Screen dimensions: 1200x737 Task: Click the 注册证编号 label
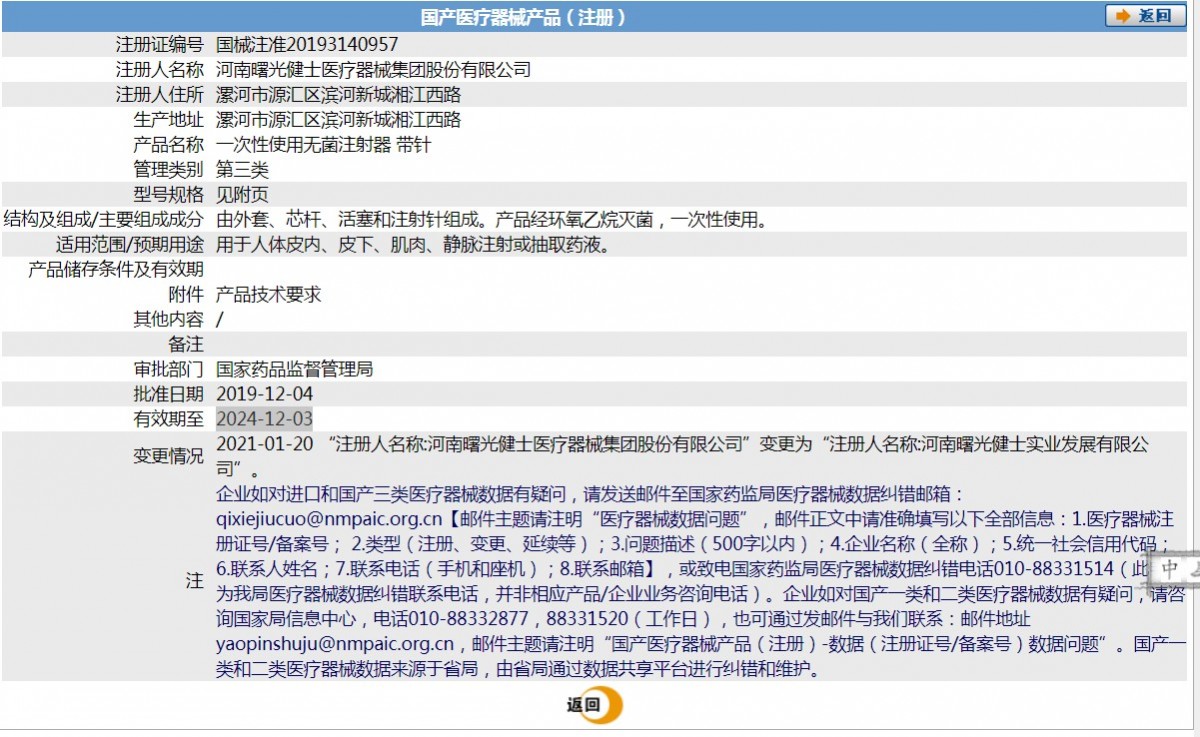point(159,45)
